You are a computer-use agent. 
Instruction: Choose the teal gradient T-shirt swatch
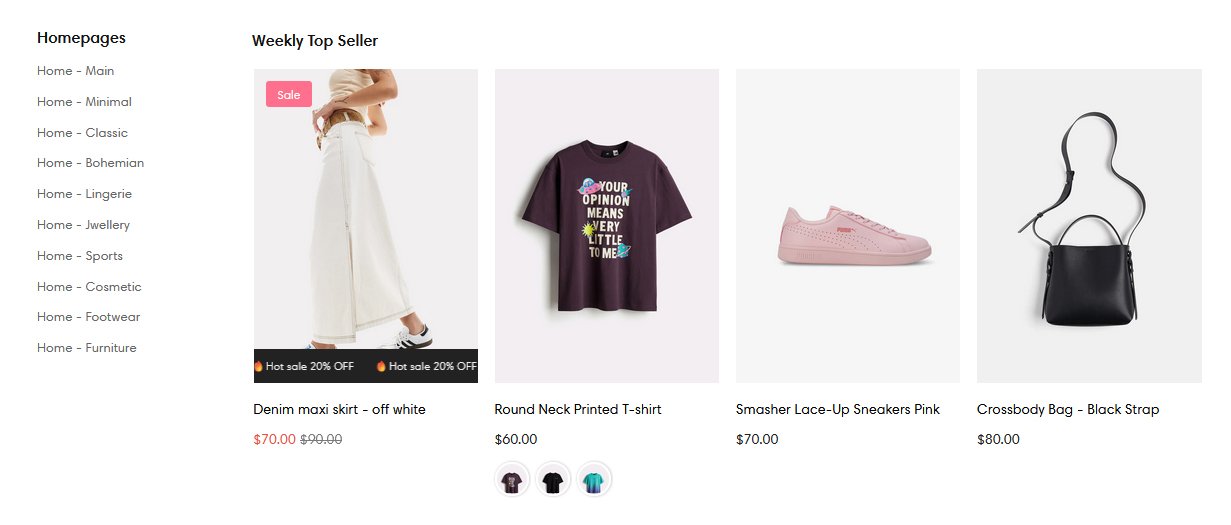point(593,481)
